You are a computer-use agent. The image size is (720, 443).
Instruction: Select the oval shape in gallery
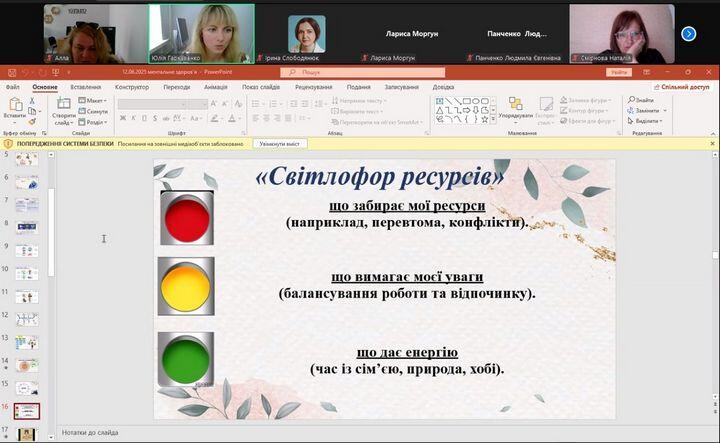tap(476, 101)
